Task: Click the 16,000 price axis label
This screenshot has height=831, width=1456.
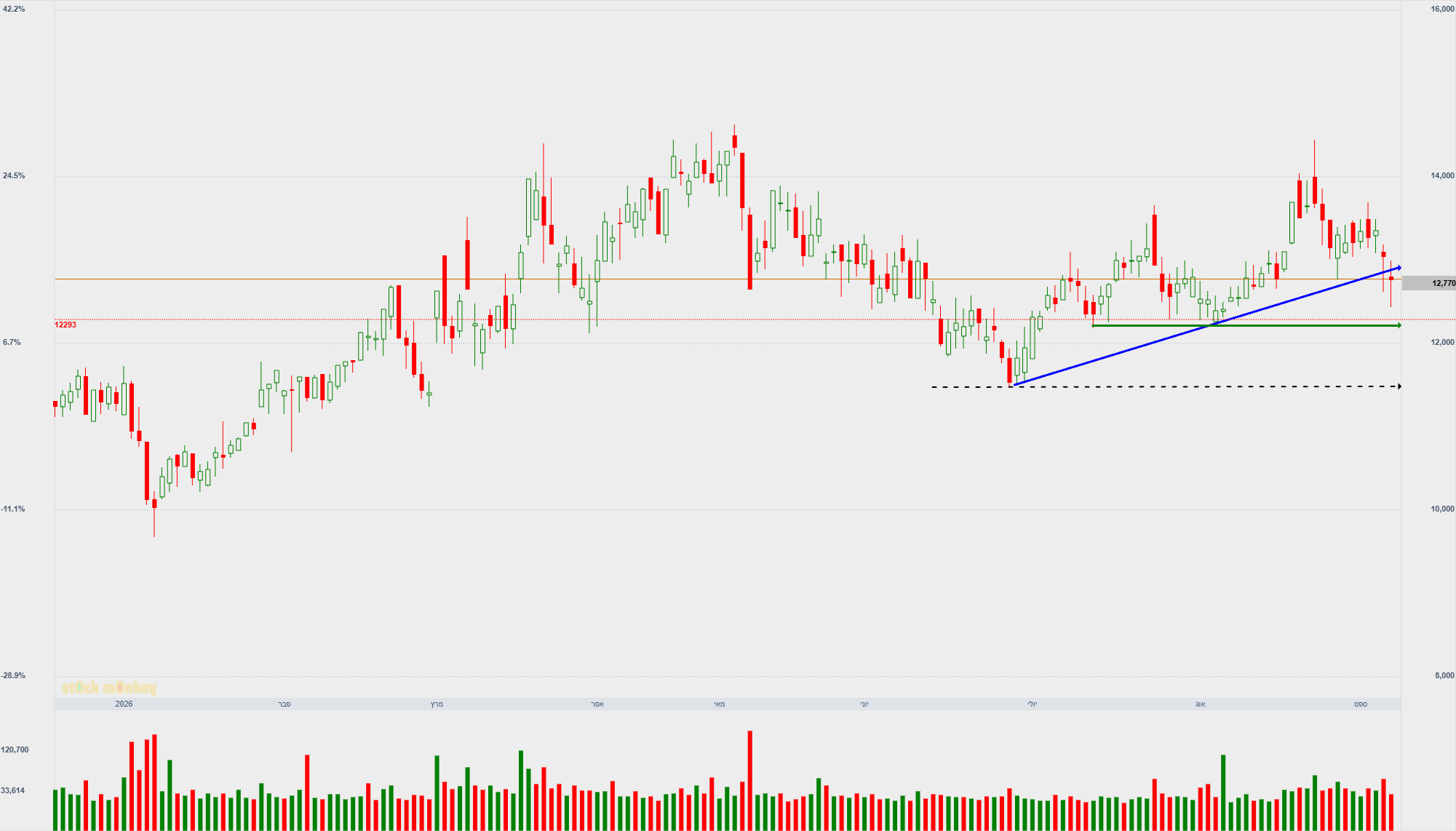Action: coord(1442,9)
